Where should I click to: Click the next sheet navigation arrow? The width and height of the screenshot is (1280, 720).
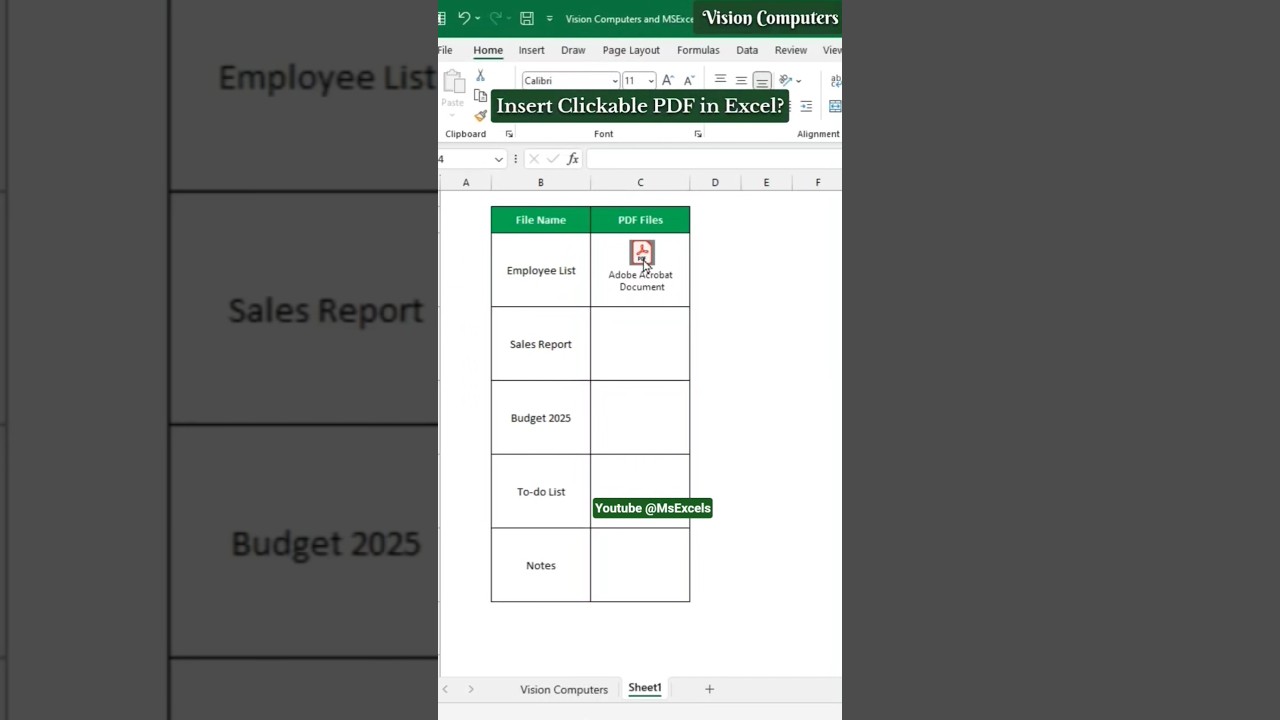pos(471,689)
